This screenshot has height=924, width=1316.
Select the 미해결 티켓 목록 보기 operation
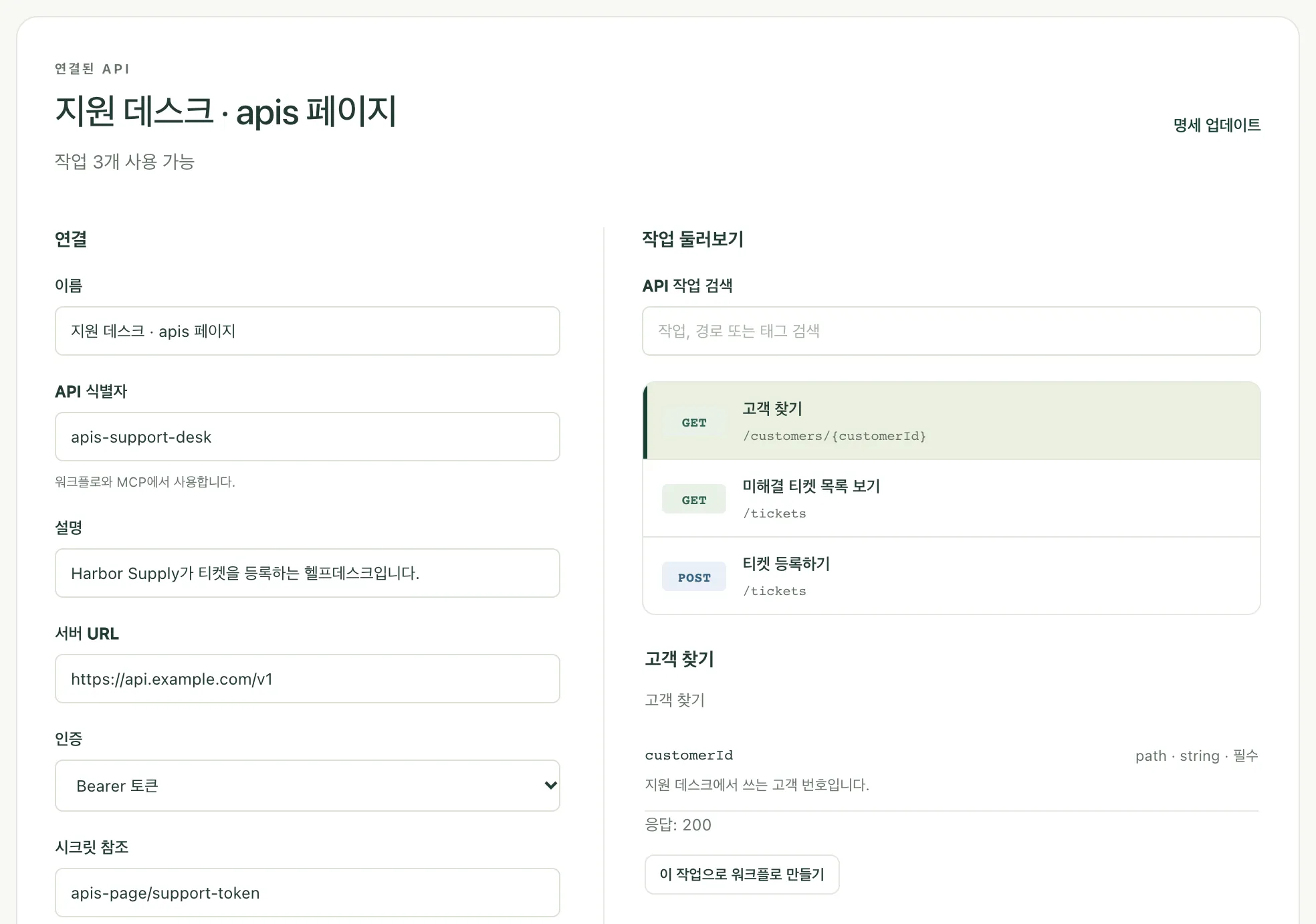click(x=952, y=499)
